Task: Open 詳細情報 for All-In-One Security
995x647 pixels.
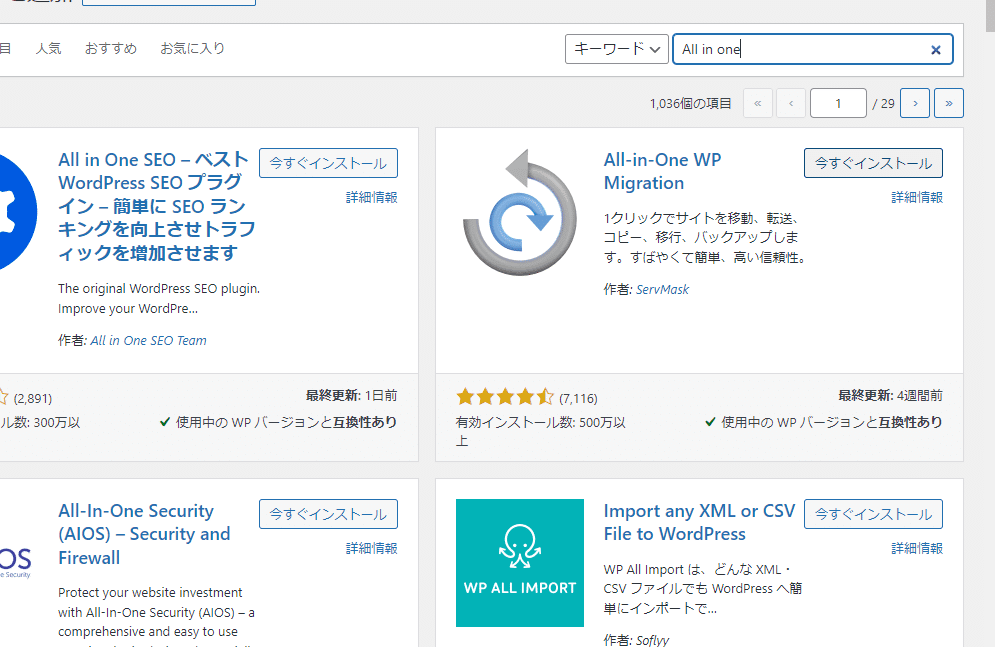Action: (x=372, y=548)
